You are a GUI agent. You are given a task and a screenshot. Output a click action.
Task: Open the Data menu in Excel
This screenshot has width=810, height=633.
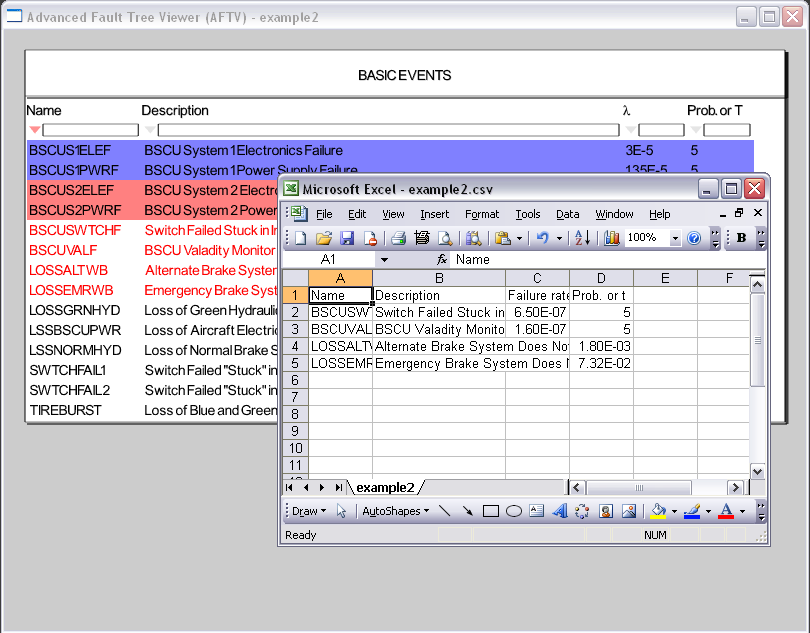pos(567,214)
